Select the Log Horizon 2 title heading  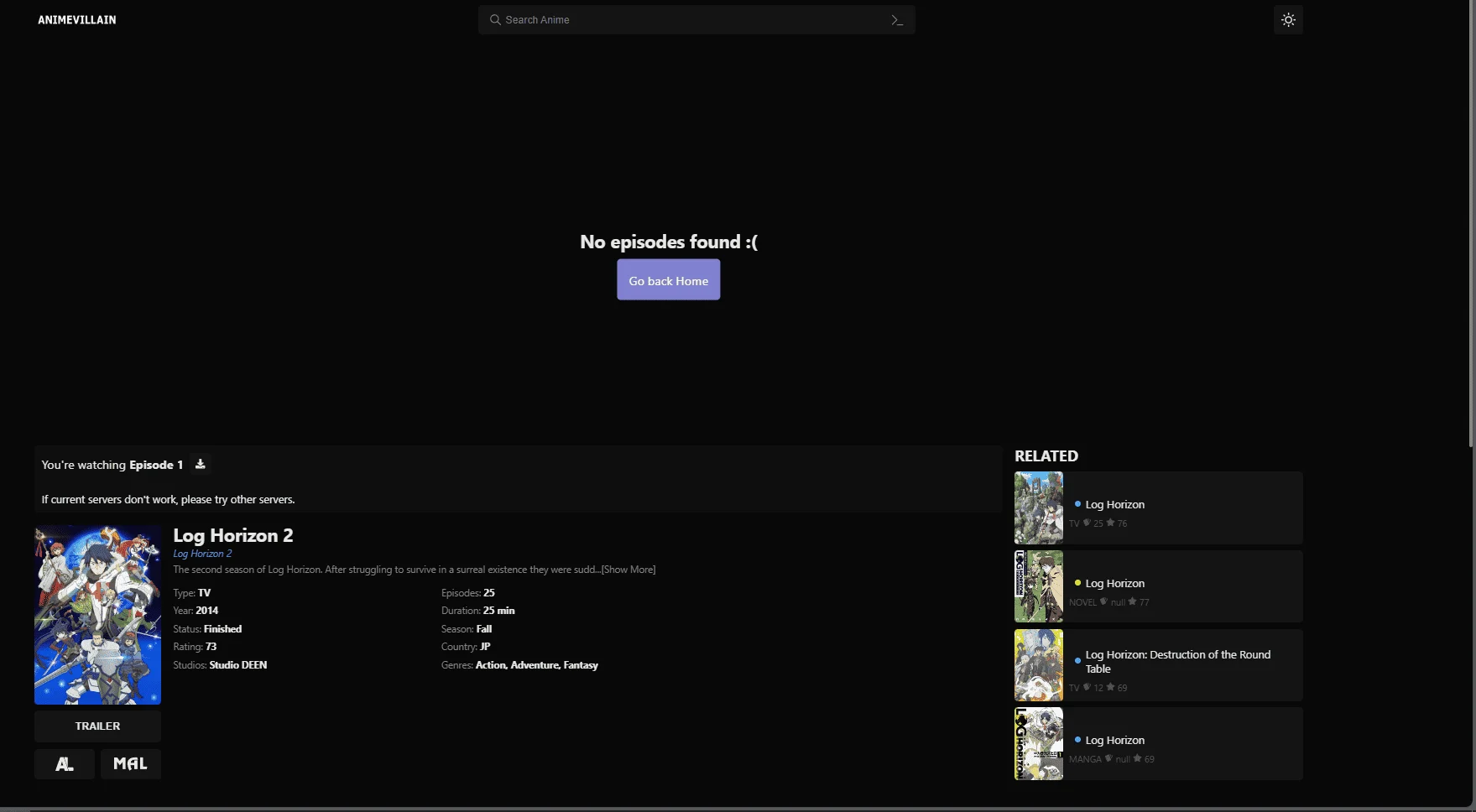233,535
